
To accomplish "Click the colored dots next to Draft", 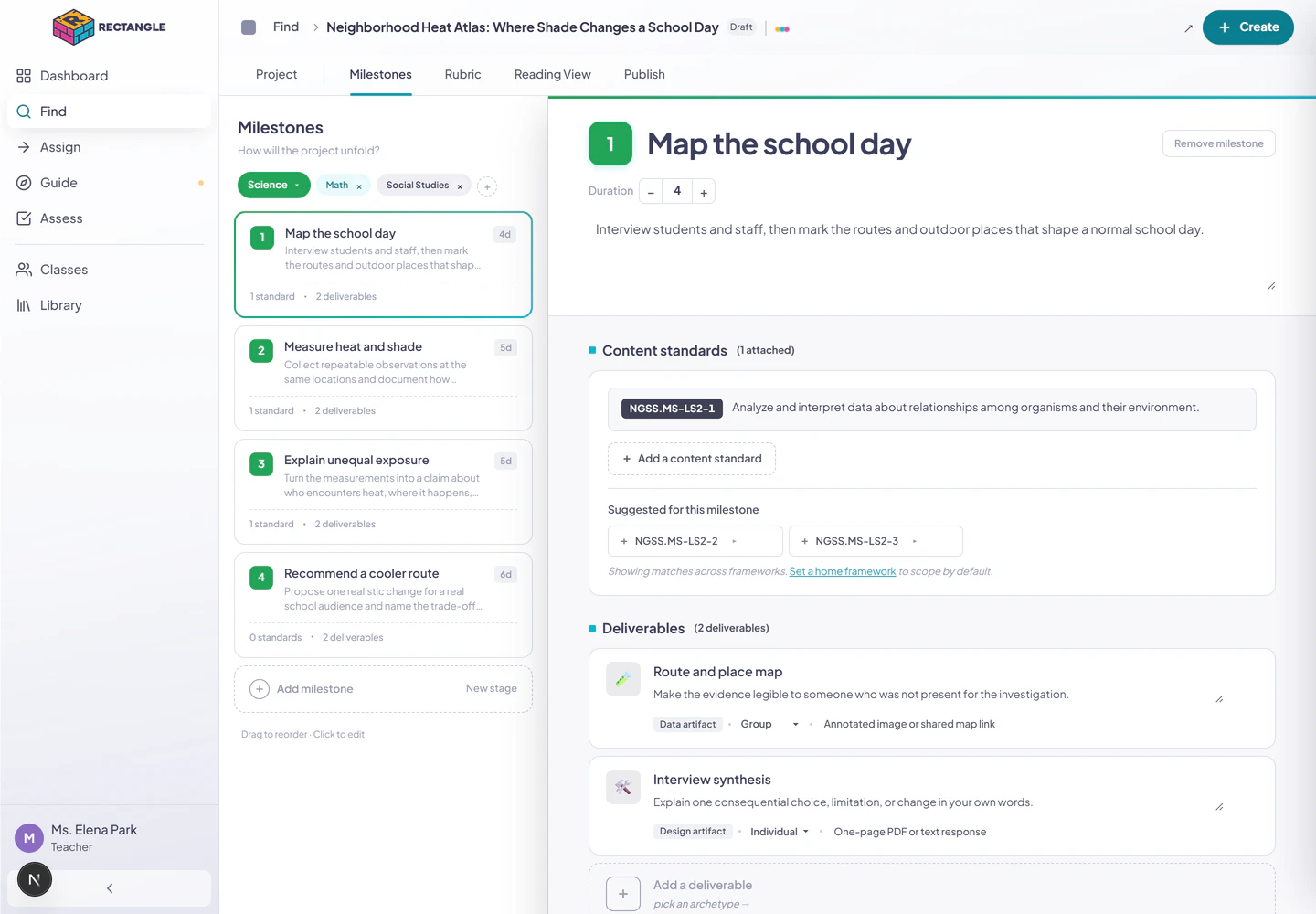I will 782,29.
